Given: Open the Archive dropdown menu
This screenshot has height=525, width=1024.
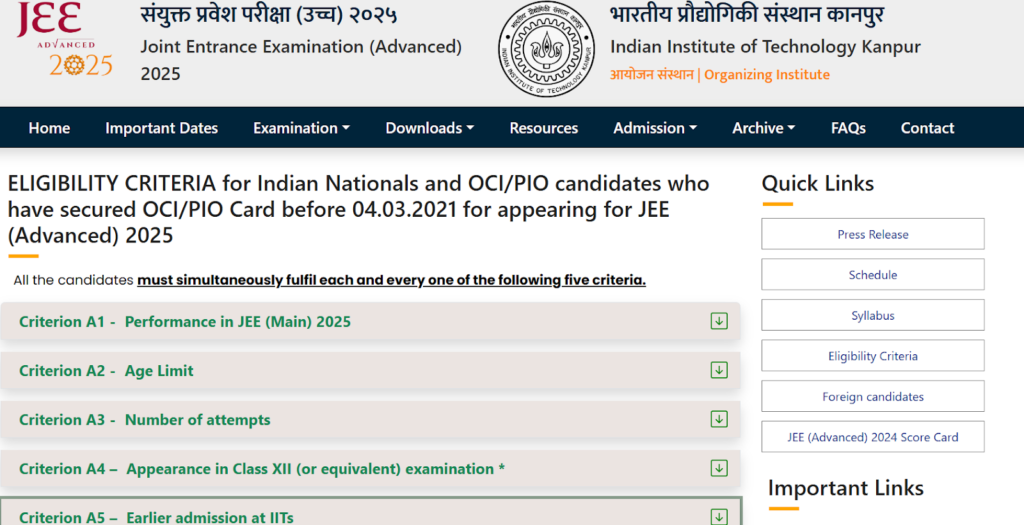Looking at the screenshot, I should 763,128.
